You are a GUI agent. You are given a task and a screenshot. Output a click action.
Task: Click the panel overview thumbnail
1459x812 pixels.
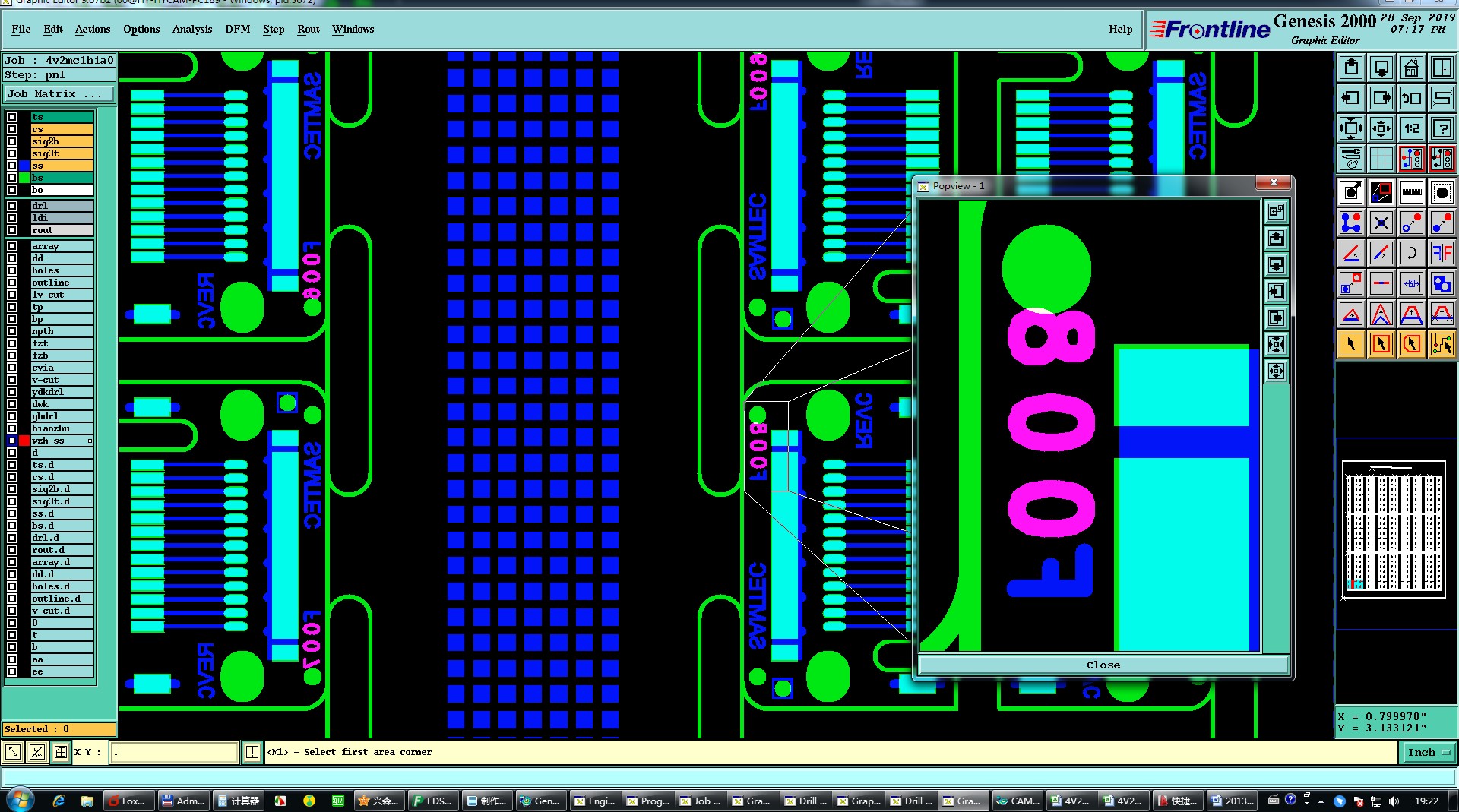click(1394, 529)
